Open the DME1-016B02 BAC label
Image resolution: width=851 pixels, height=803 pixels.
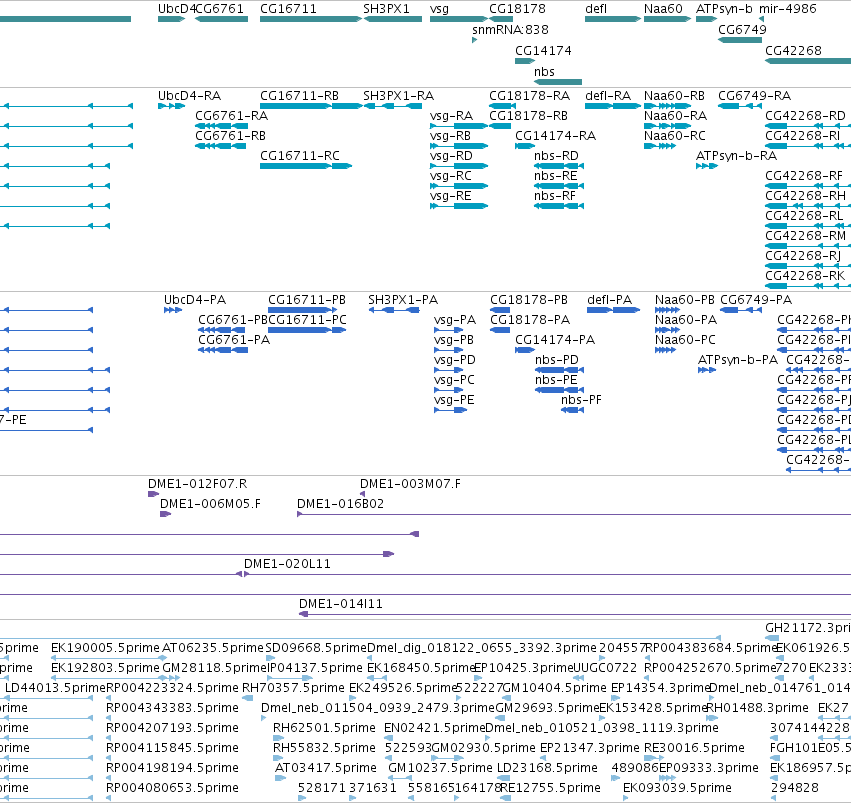[340, 504]
